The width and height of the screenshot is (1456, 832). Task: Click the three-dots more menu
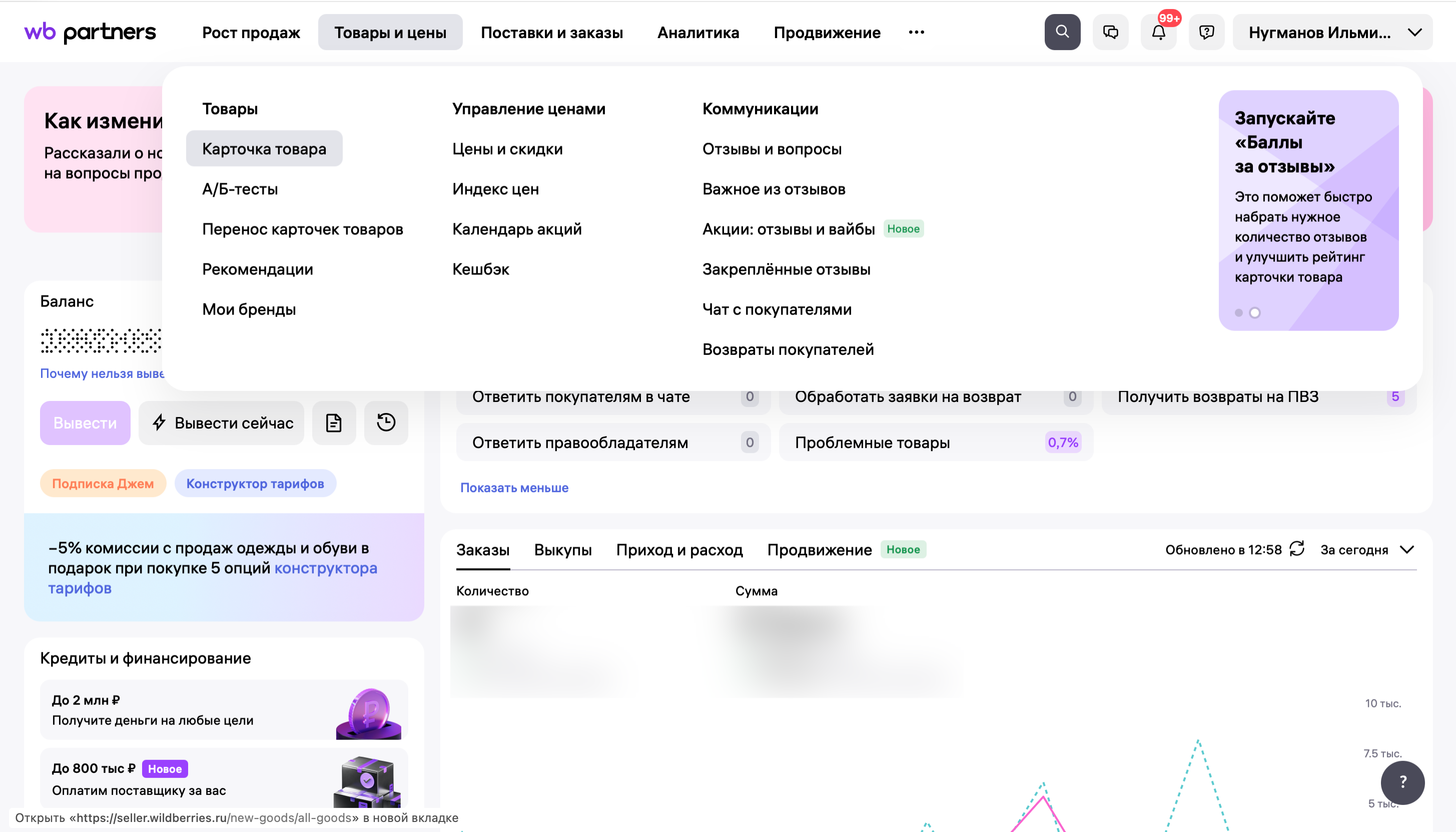point(917,32)
